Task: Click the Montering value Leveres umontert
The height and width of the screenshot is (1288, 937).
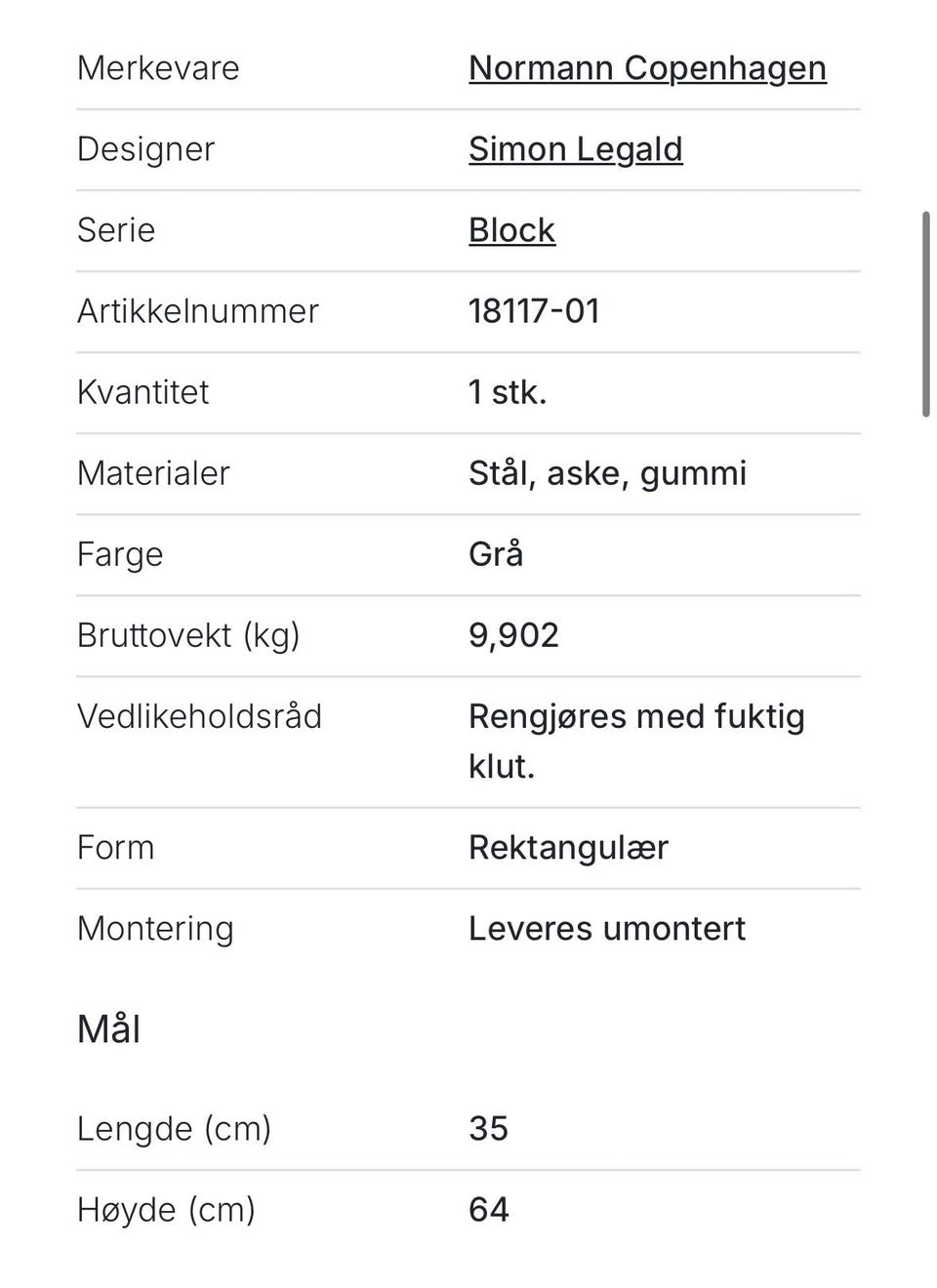Action: tap(607, 929)
